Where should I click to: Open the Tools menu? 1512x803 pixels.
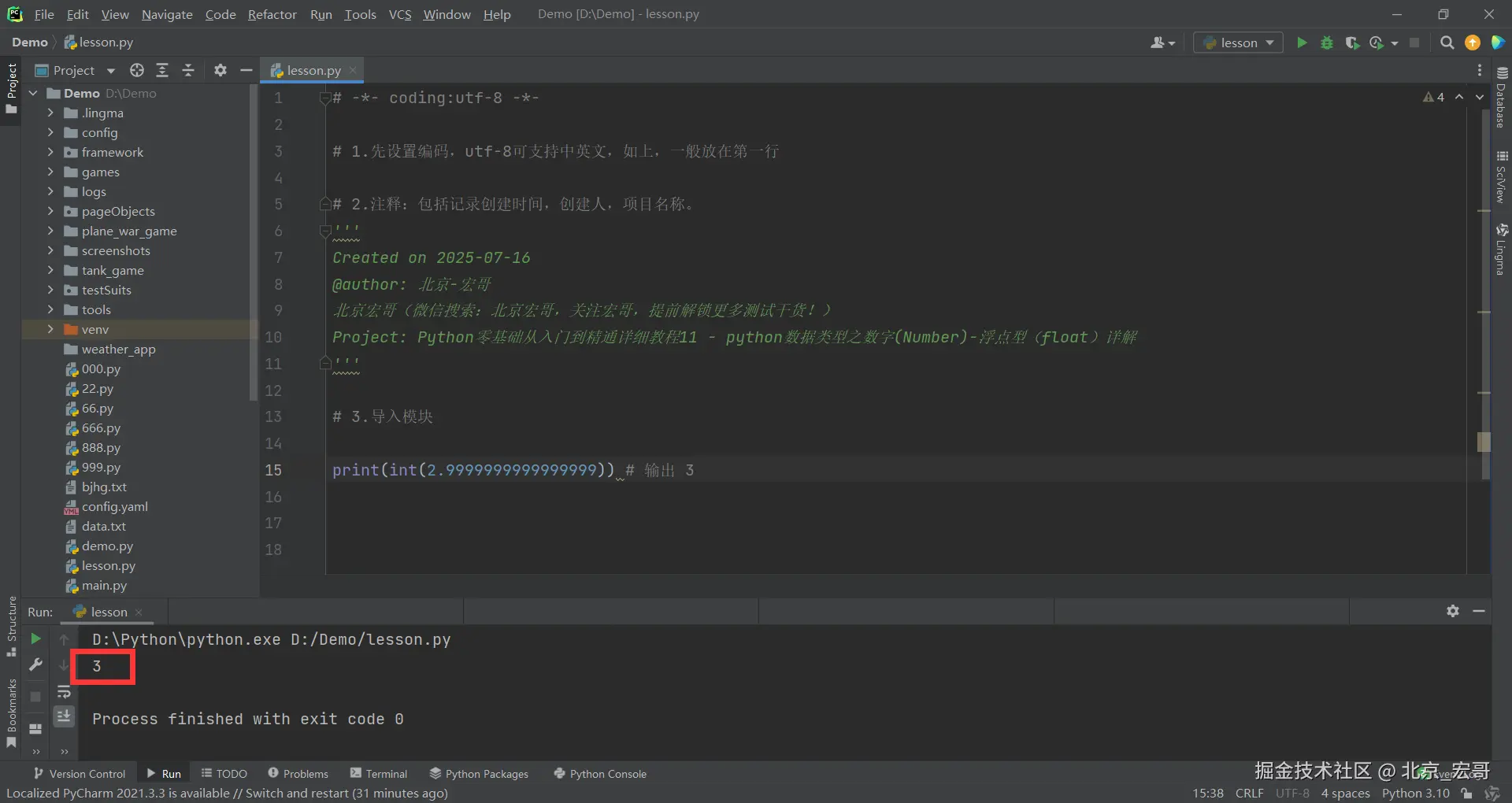pos(360,14)
